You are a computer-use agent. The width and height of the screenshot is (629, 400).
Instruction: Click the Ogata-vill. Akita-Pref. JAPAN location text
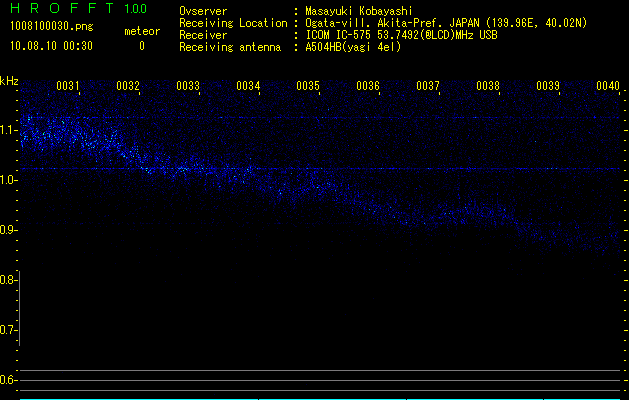446,23
